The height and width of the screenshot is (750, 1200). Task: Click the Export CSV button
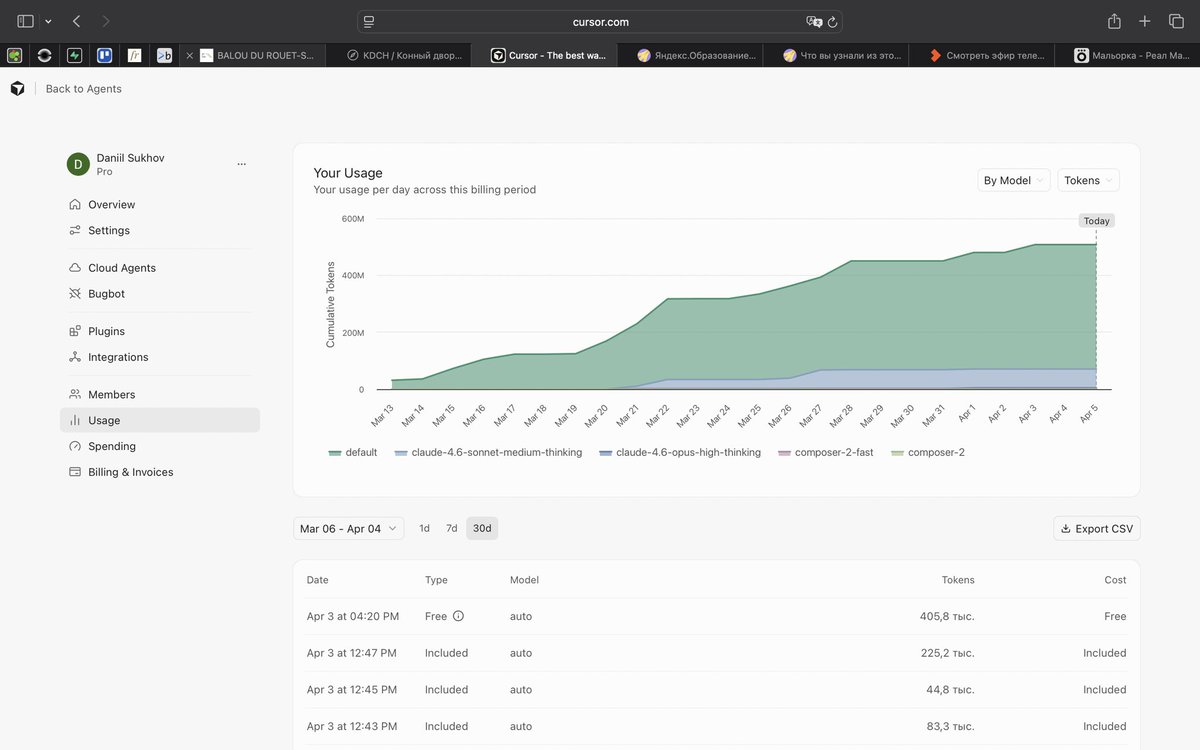[x=1097, y=528]
